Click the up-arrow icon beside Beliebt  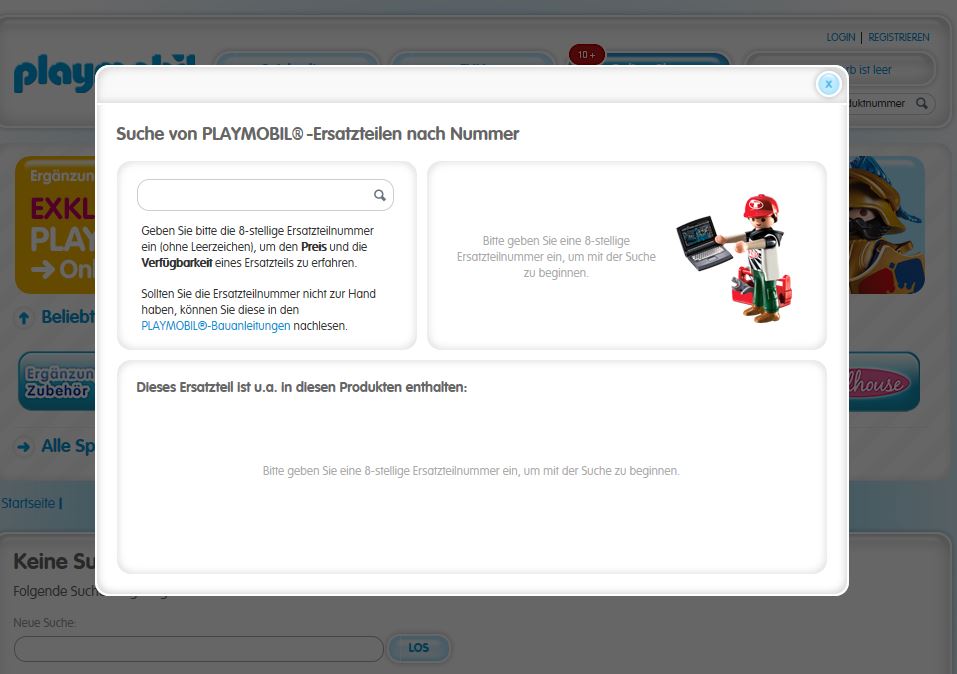coord(25,318)
